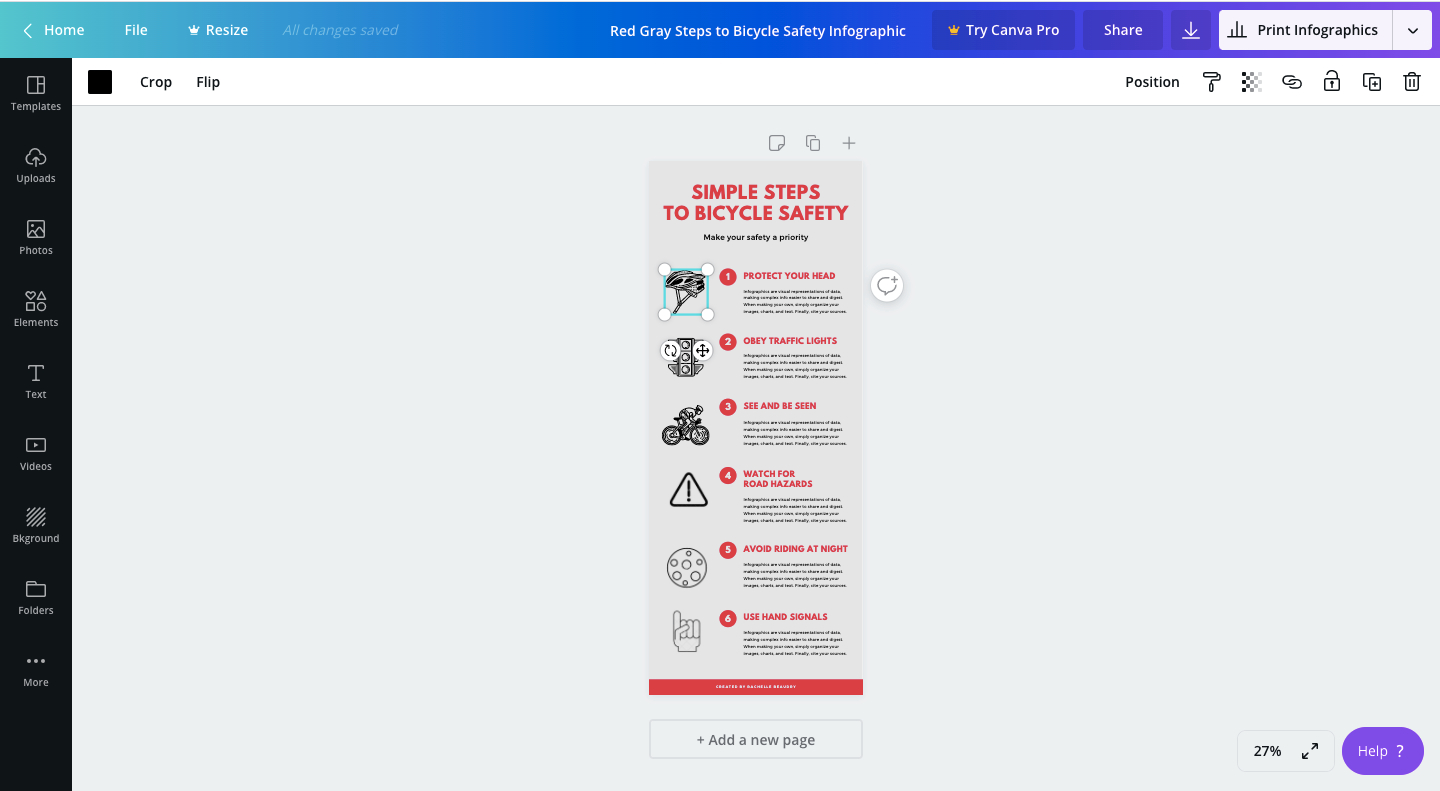1440x791 pixels.
Task: Select the traffic light graphic
Action: pos(685,358)
